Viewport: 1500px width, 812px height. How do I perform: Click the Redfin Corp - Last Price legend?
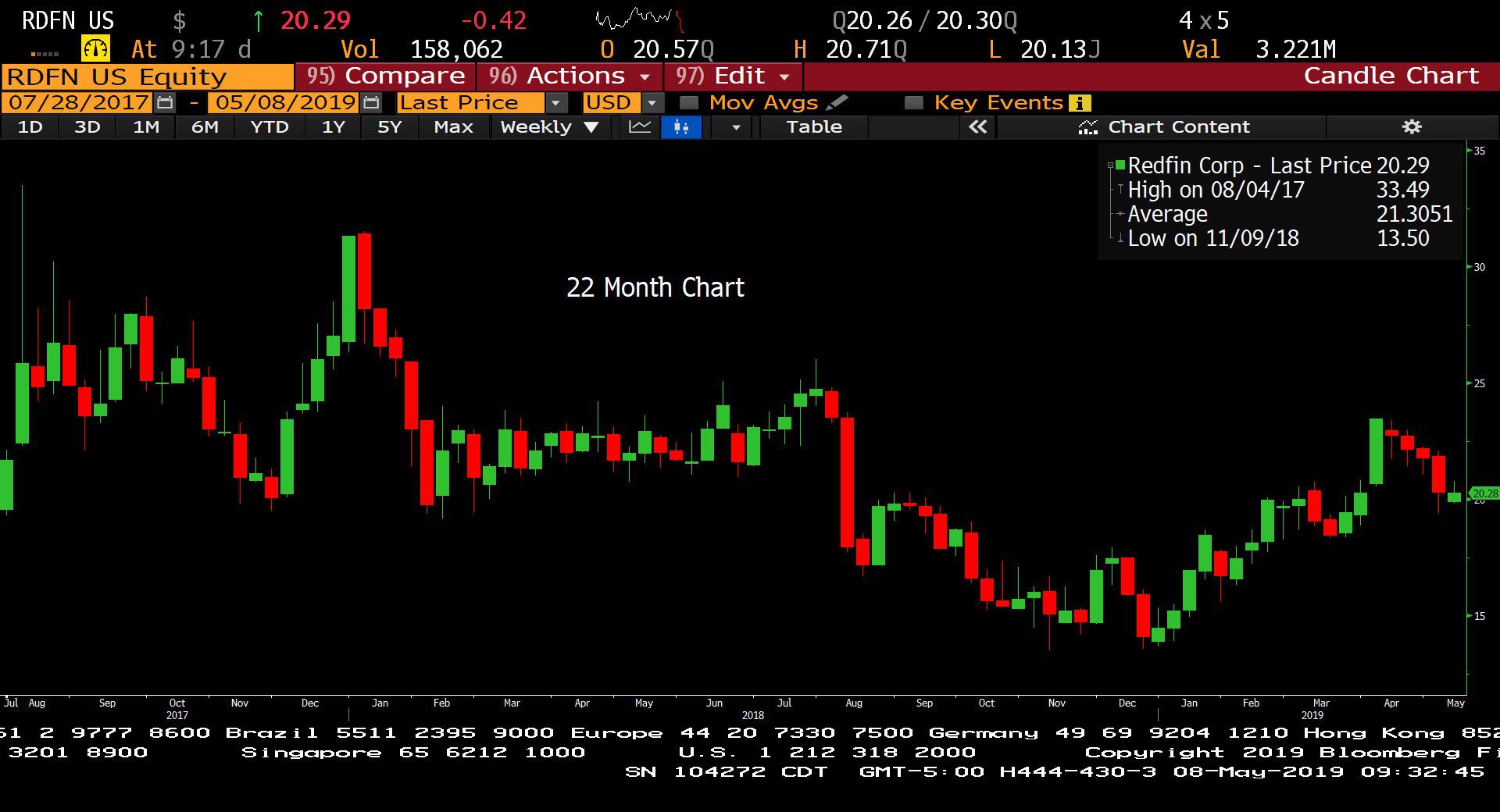pyautogui.click(x=1278, y=166)
